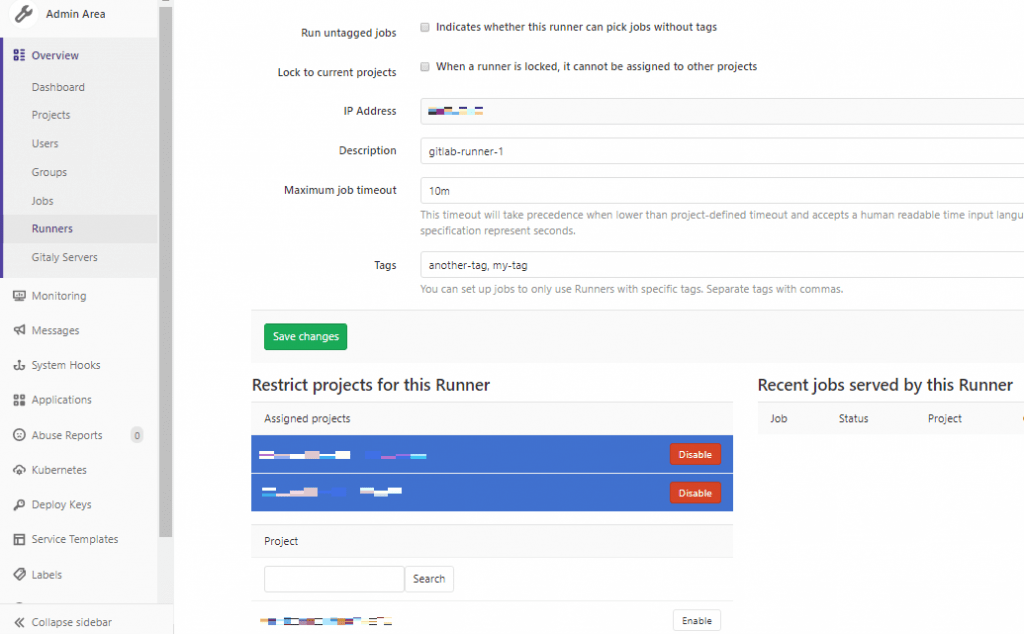
Task: Click the Save changes button
Action: 305,337
